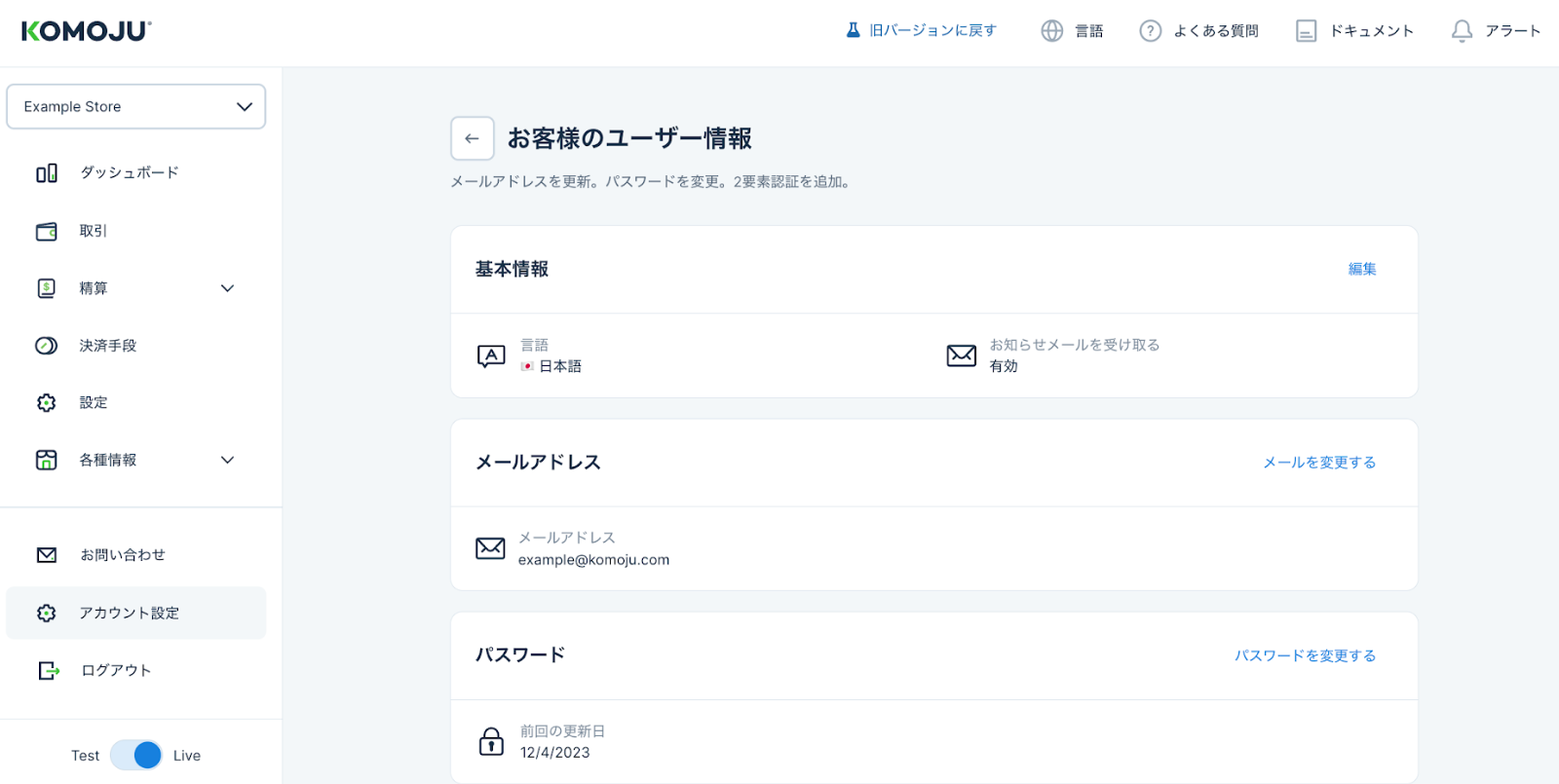Expand the 各種情報 submenu chevron
The height and width of the screenshot is (784, 1559).
click(227, 460)
